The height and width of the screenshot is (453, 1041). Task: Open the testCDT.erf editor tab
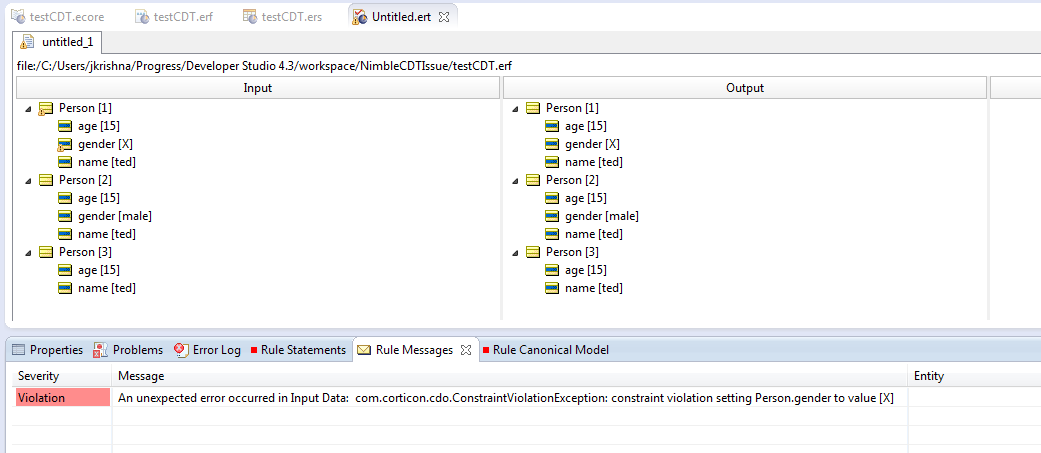click(173, 17)
